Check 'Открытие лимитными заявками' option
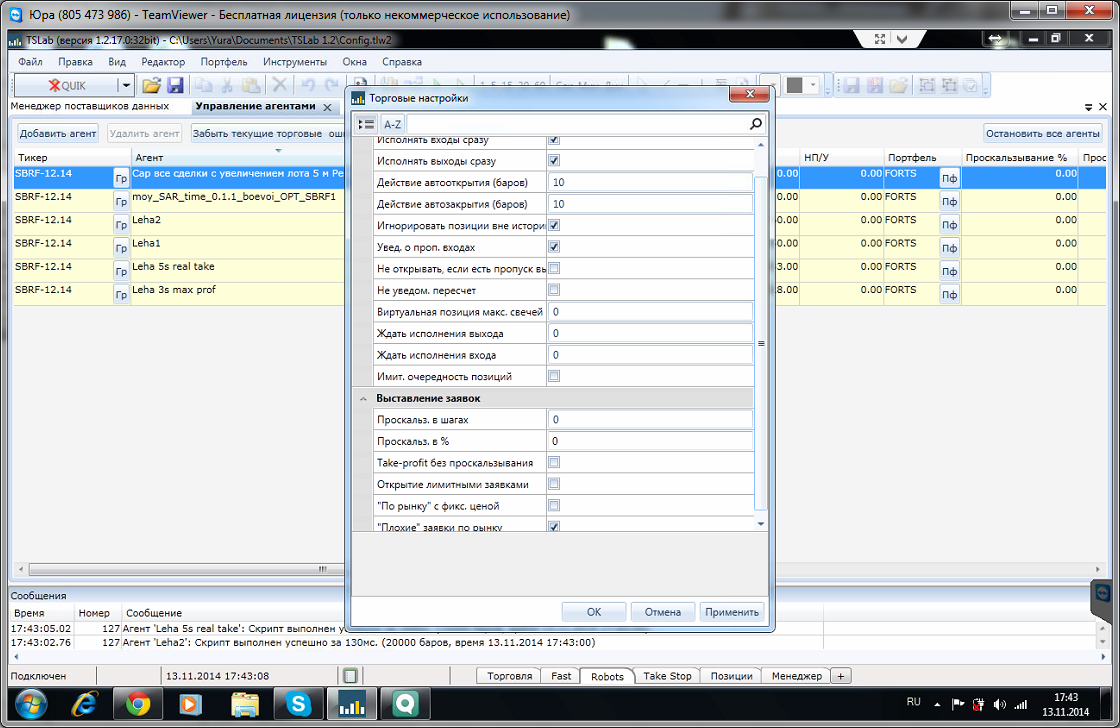The height and width of the screenshot is (728, 1120). point(554,484)
